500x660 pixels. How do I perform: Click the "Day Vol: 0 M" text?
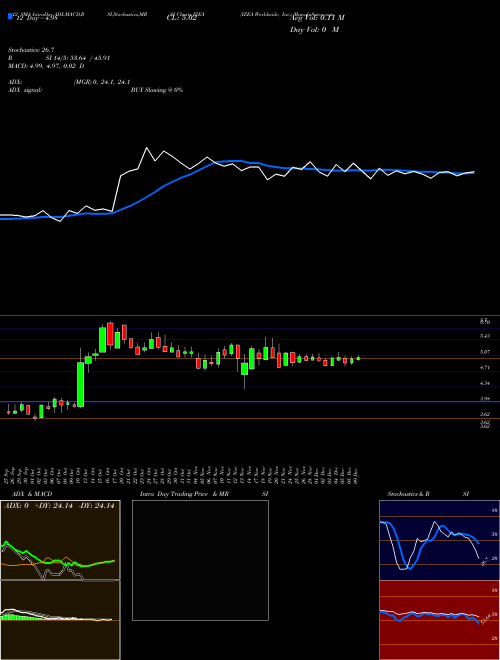click(314, 30)
